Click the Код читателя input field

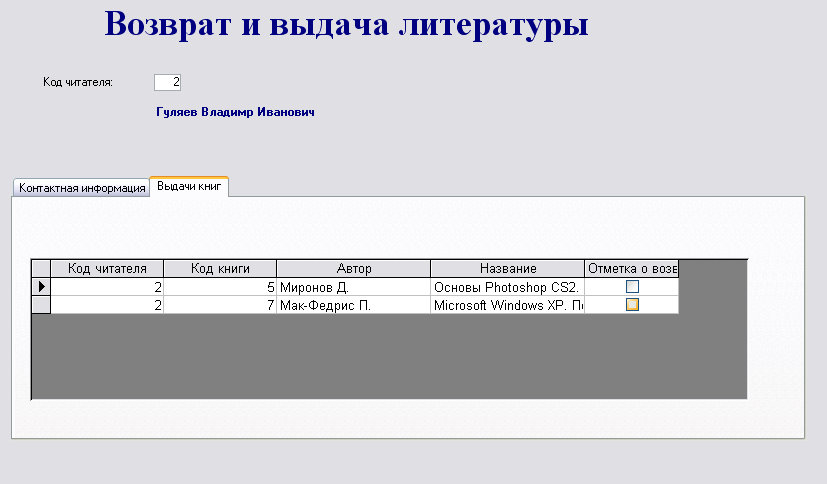pos(167,82)
